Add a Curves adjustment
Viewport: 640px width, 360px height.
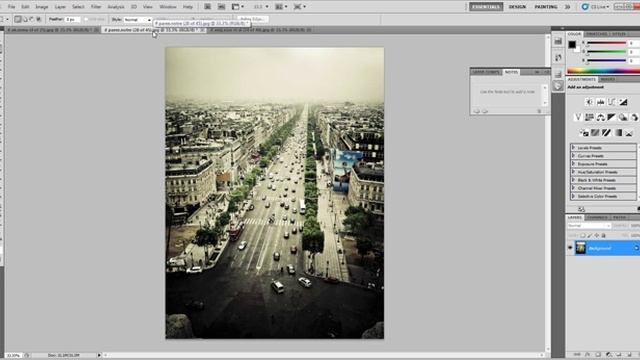tap(611, 102)
